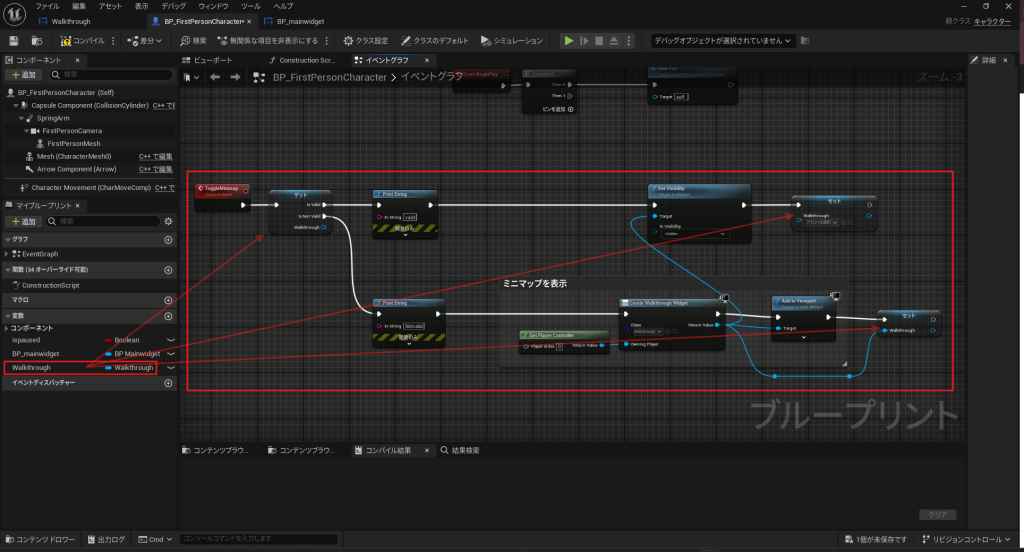Image resolution: width=1024 pixels, height=552 pixels.
Task: Toggle visibility eye for ispaused variable
Action: 170,340
